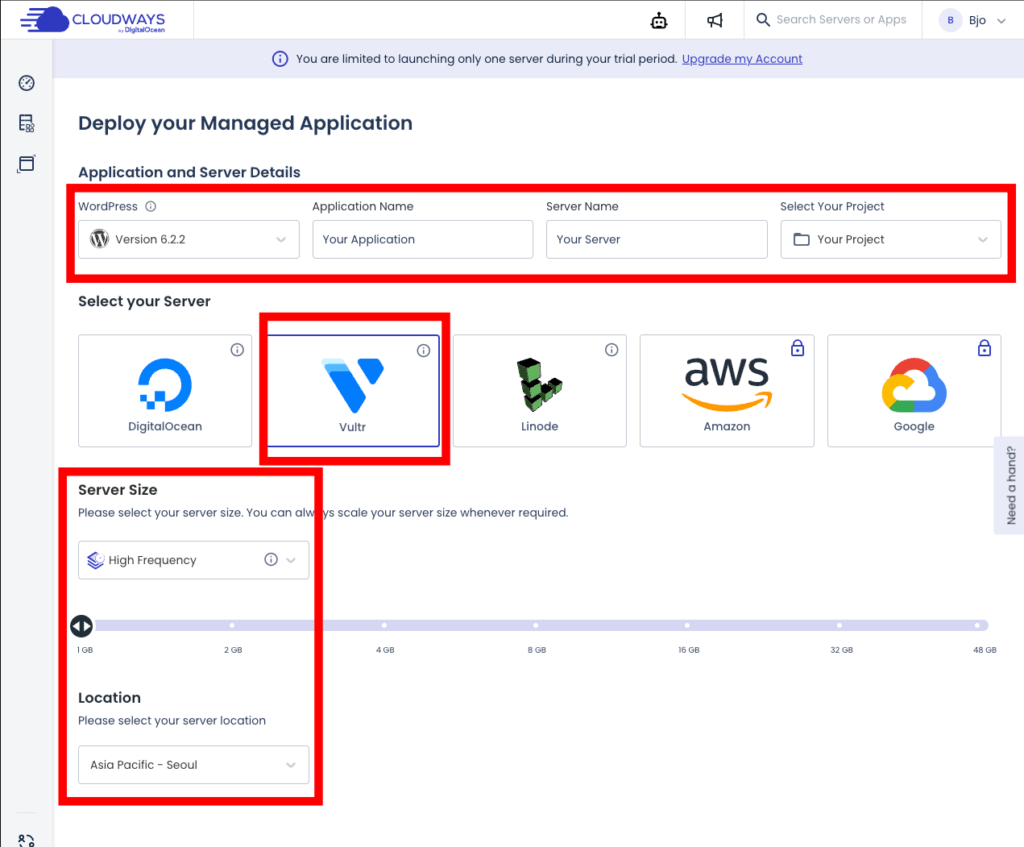Click the DigitalOcean card info icon
The height and width of the screenshot is (847, 1024).
pyautogui.click(x=237, y=350)
